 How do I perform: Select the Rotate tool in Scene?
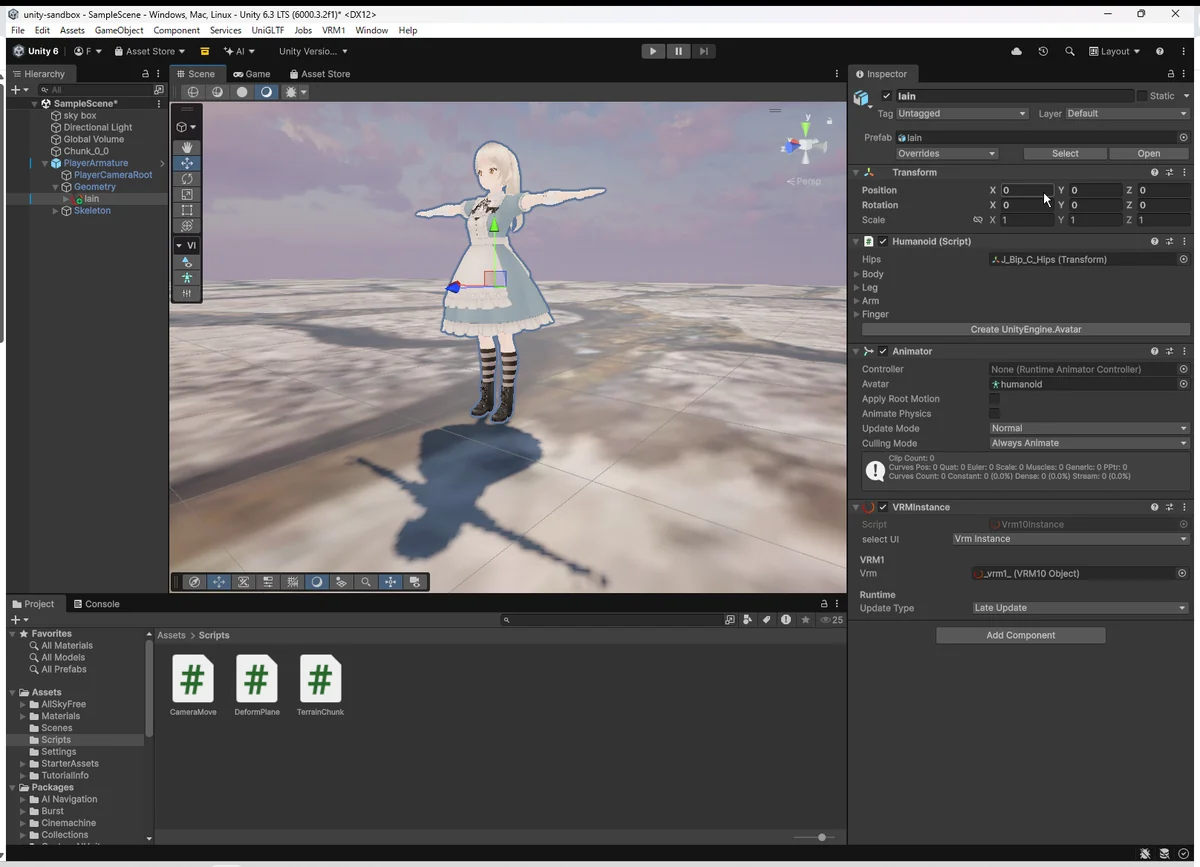coord(187,179)
